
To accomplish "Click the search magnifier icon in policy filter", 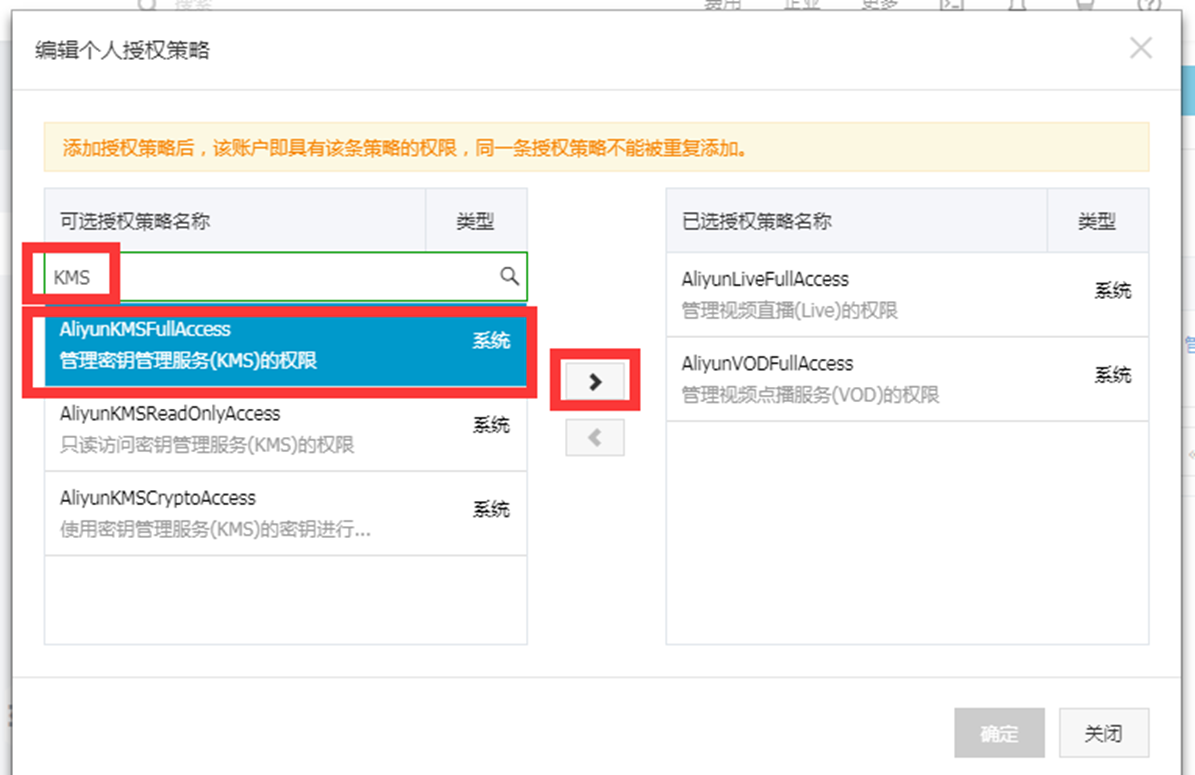I will coord(509,276).
